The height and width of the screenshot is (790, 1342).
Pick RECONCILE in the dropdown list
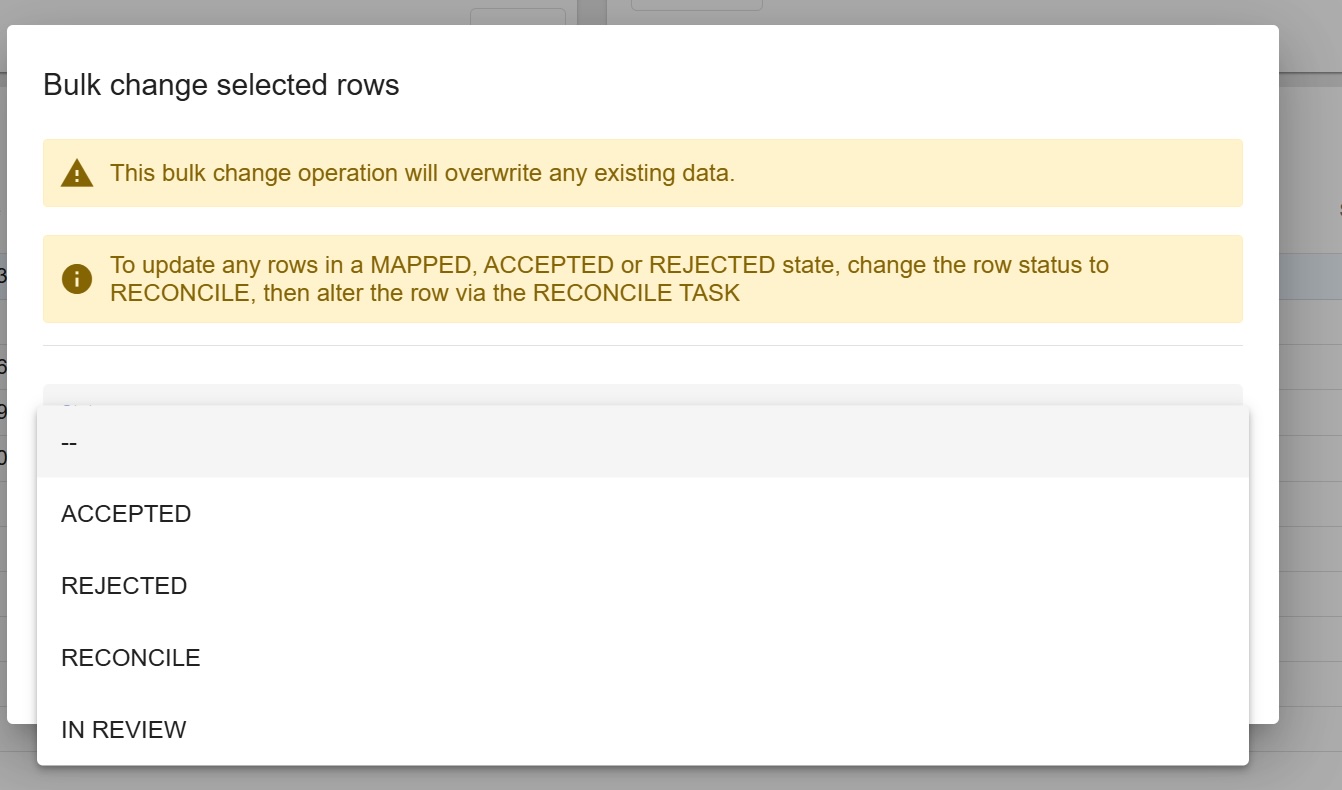643,657
